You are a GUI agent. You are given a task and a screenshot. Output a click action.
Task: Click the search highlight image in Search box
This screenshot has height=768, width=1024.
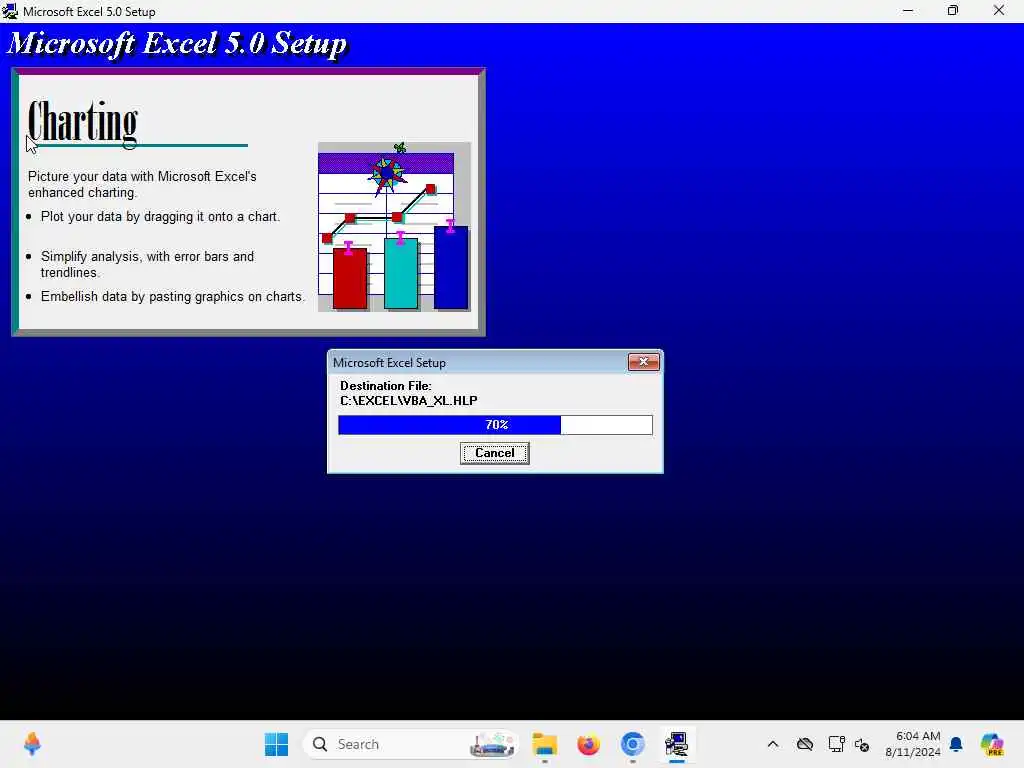[x=492, y=744]
